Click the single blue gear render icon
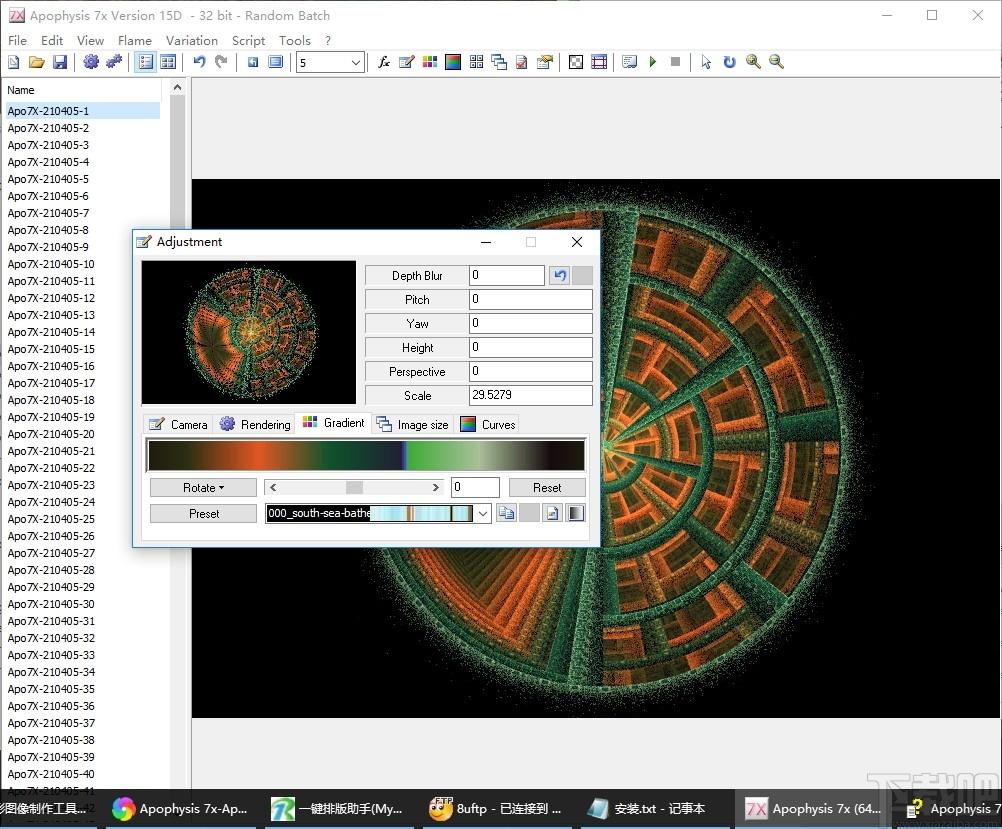Screen dimensions: 1002x829 (x=91, y=62)
